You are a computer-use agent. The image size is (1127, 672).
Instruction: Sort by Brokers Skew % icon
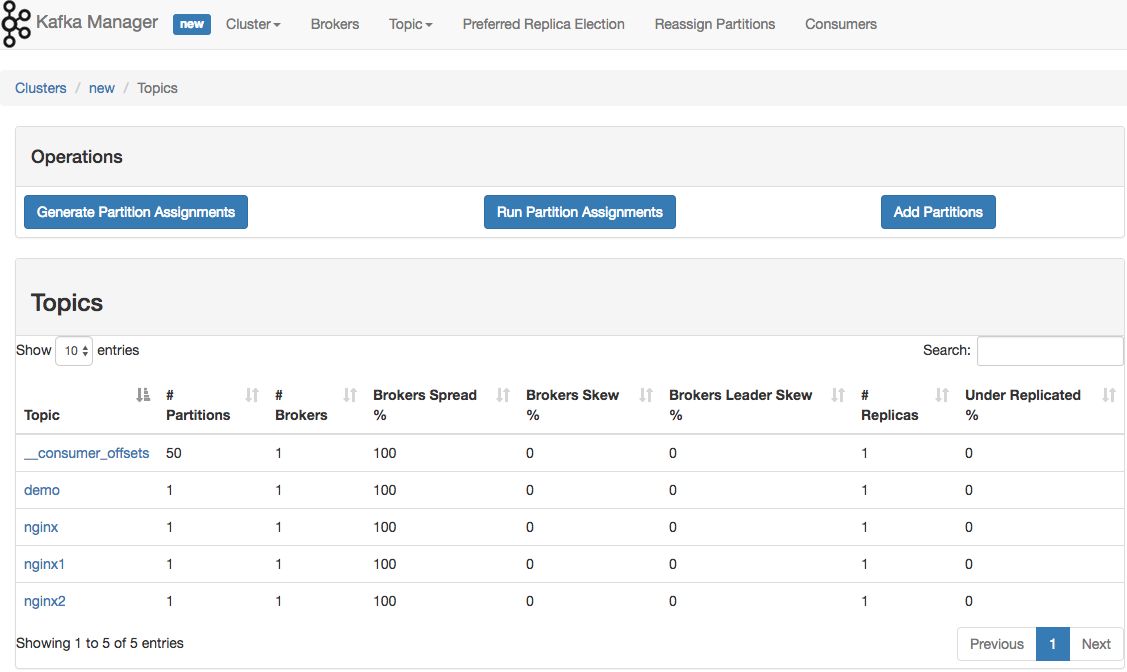pos(646,395)
